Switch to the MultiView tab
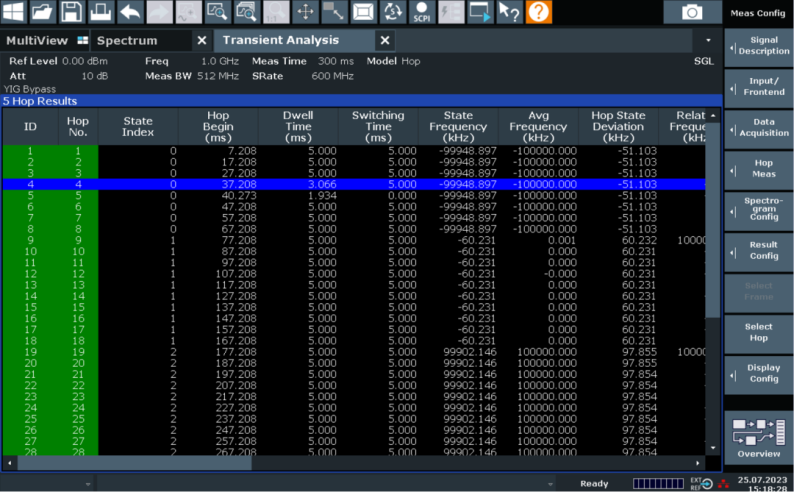Image resolution: width=794 pixels, height=492 pixels. pyautogui.click(x=46, y=40)
